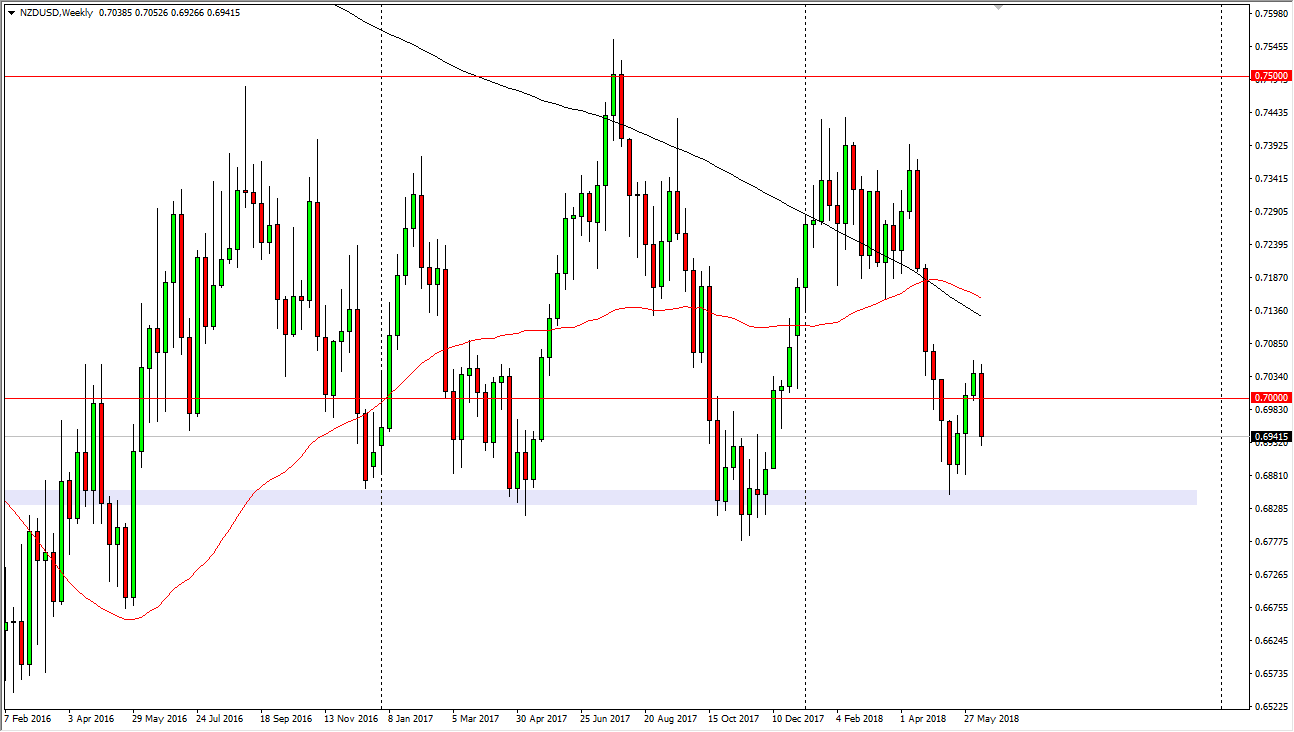Click the 25 Jun 2017 date label
Screen dimensions: 1294x732
click(x=604, y=718)
